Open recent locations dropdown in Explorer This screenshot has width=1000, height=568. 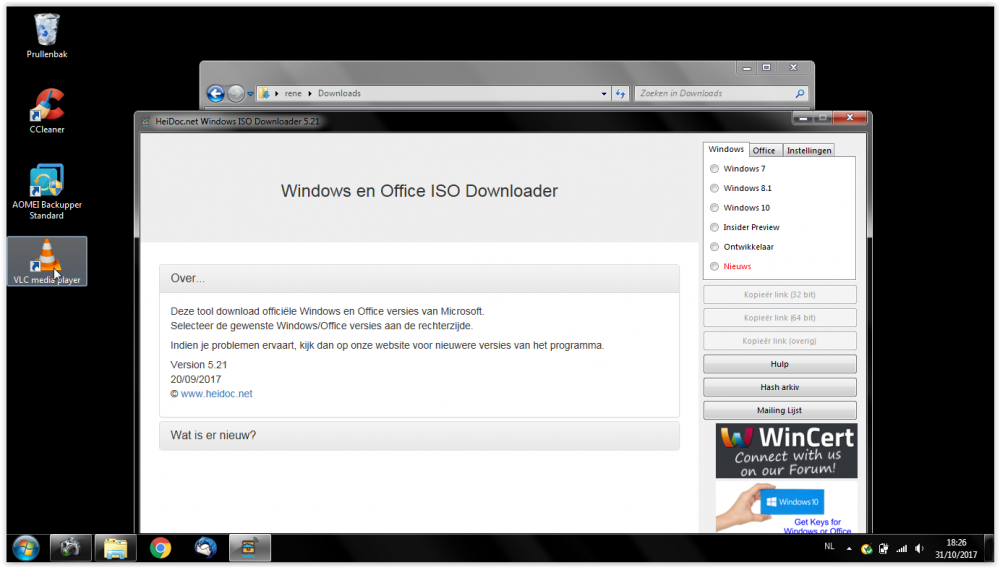coord(251,94)
